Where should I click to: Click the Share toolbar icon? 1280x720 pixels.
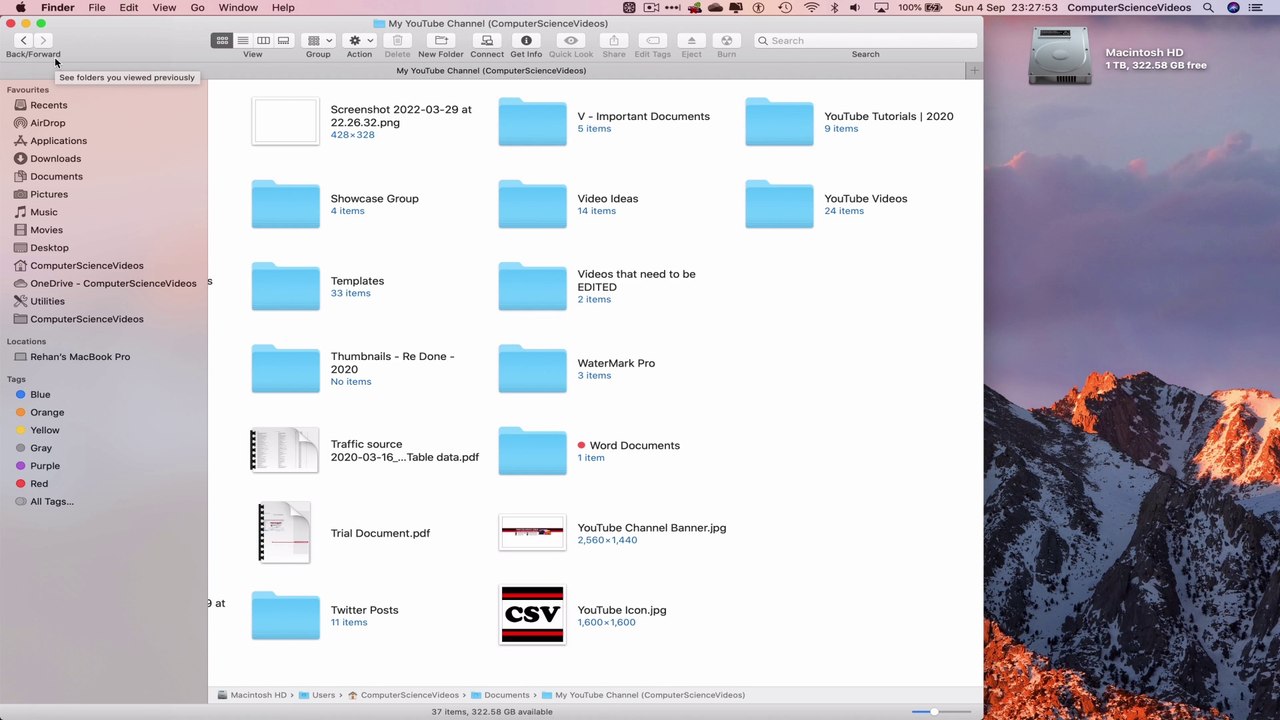coord(614,40)
